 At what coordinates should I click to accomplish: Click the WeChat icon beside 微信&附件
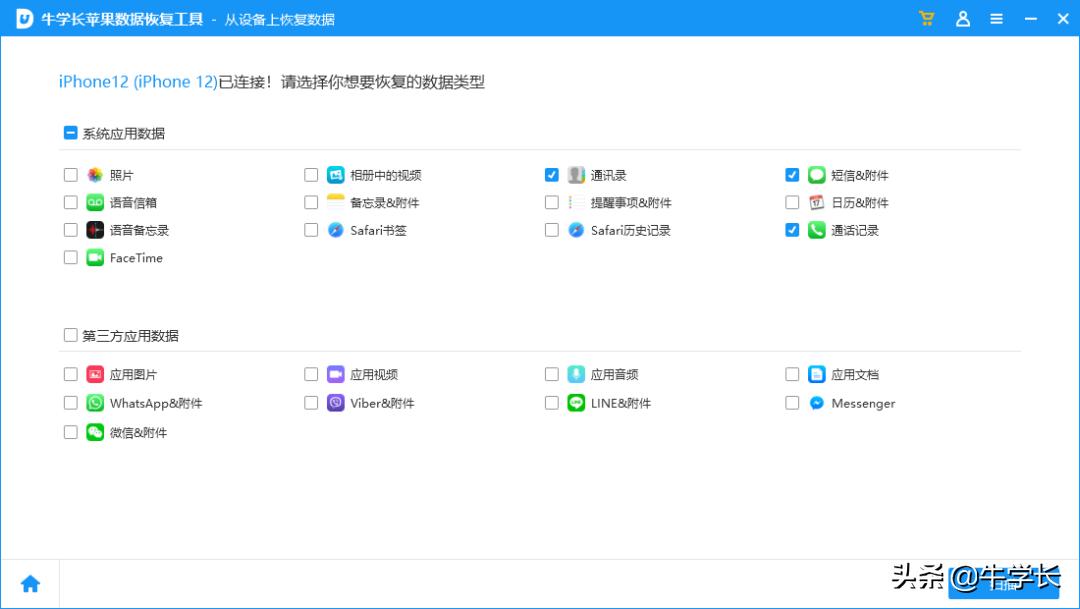click(95, 432)
